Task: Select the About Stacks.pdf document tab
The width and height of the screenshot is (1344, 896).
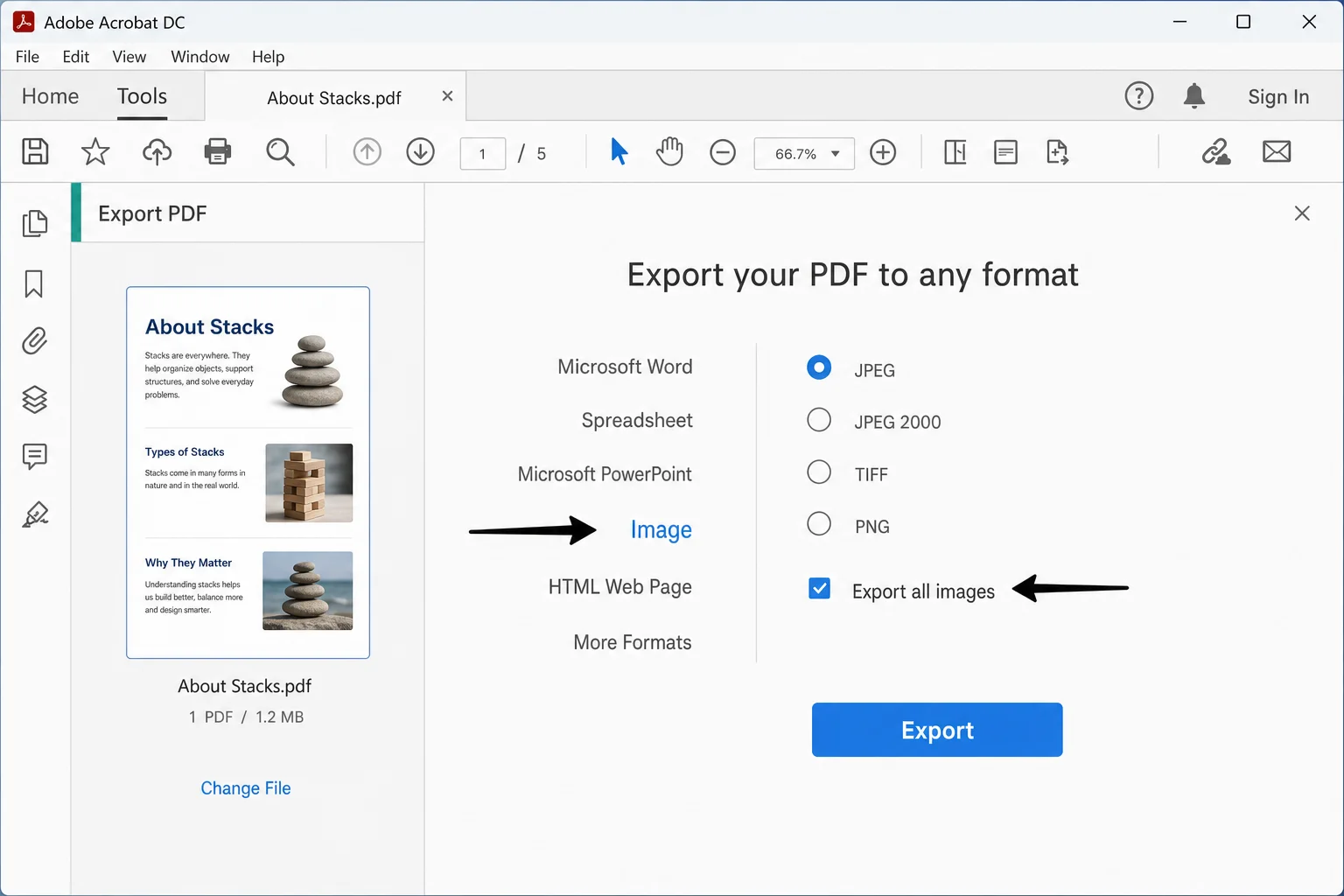Action: click(x=334, y=98)
